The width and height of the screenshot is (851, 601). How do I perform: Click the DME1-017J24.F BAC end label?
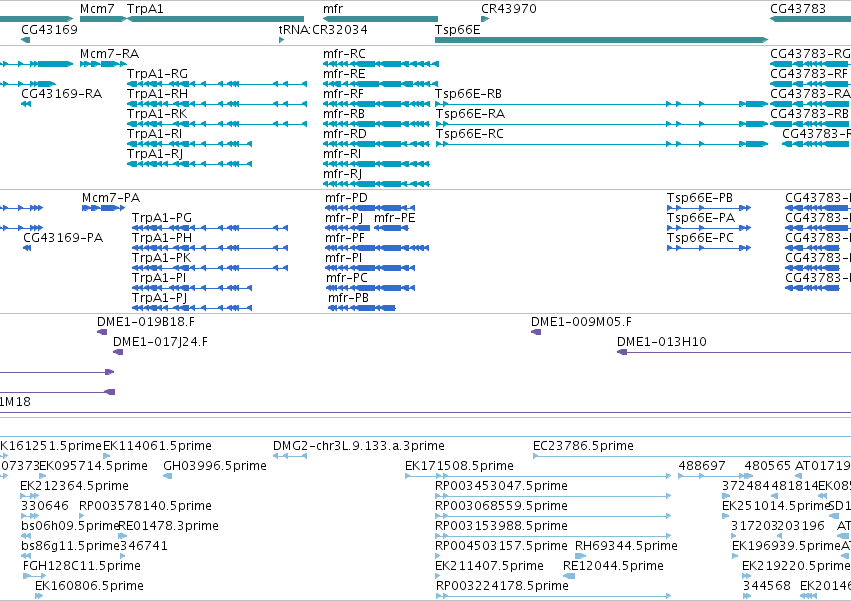click(160, 342)
